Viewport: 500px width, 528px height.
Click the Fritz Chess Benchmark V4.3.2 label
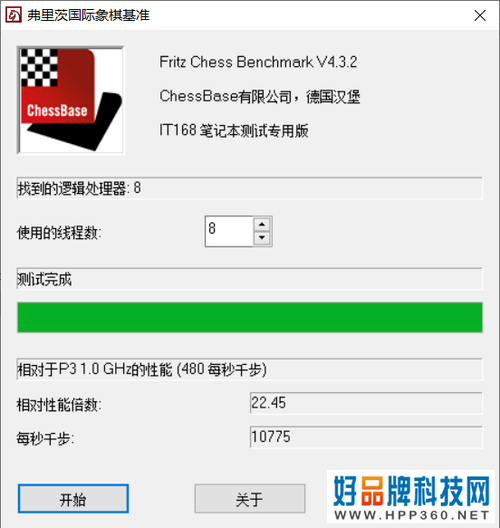[258, 62]
